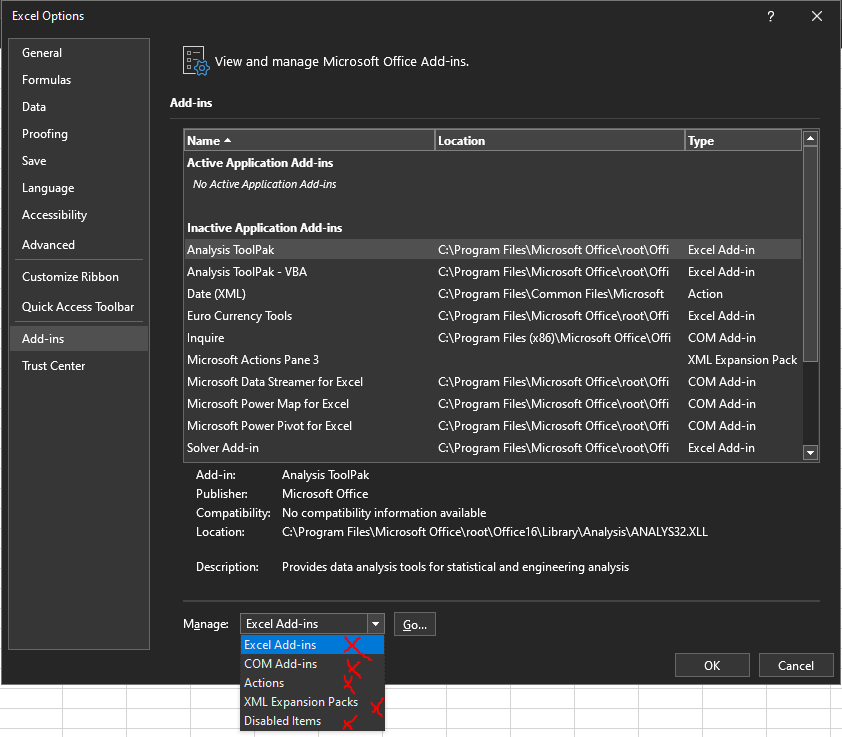The width and height of the screenshot is (842, 737).
Task: Click the Help question mark icon
Action: tap(771, 16)
